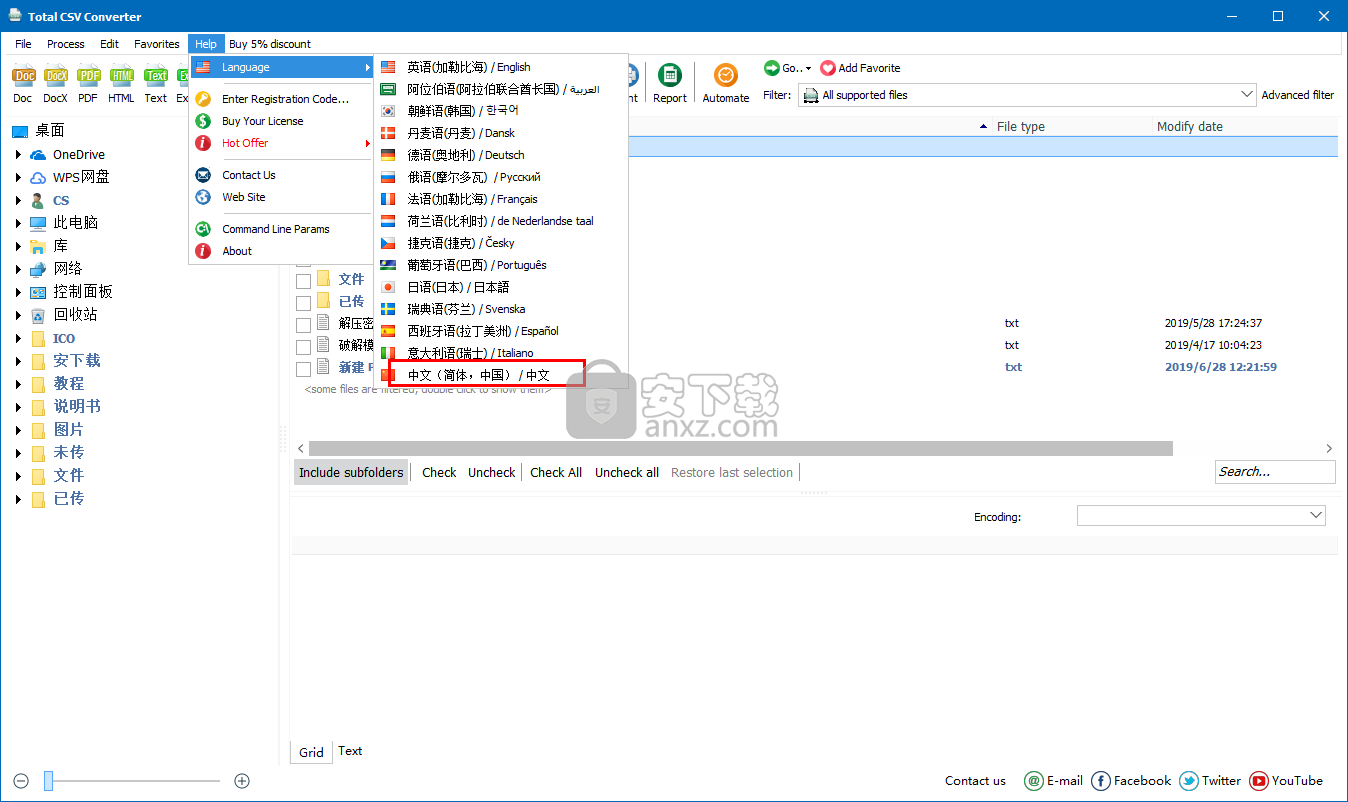
Task: Expand the WPS网盘 tree node
Action: pos(18,178)
